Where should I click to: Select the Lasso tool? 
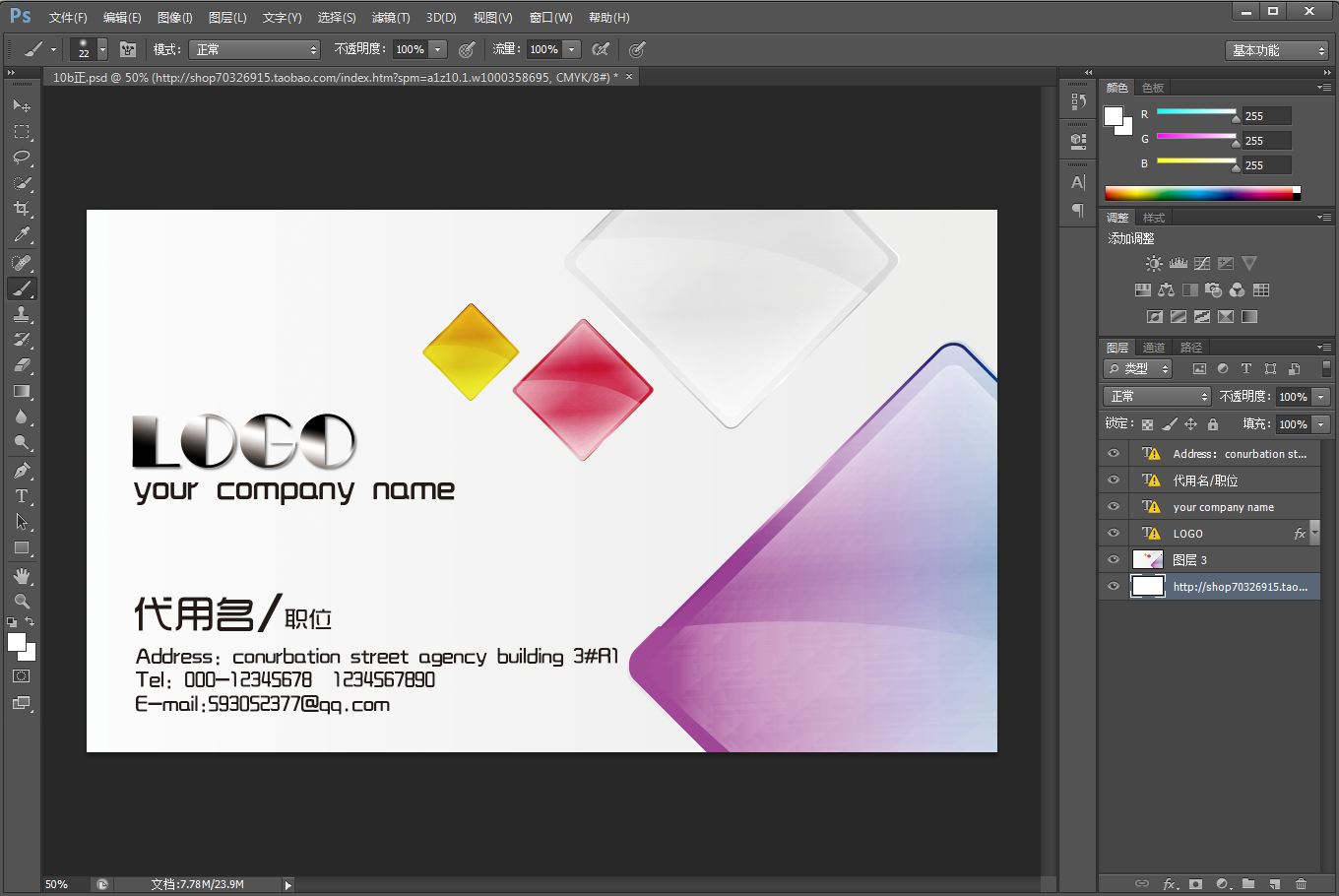[22, 158]
